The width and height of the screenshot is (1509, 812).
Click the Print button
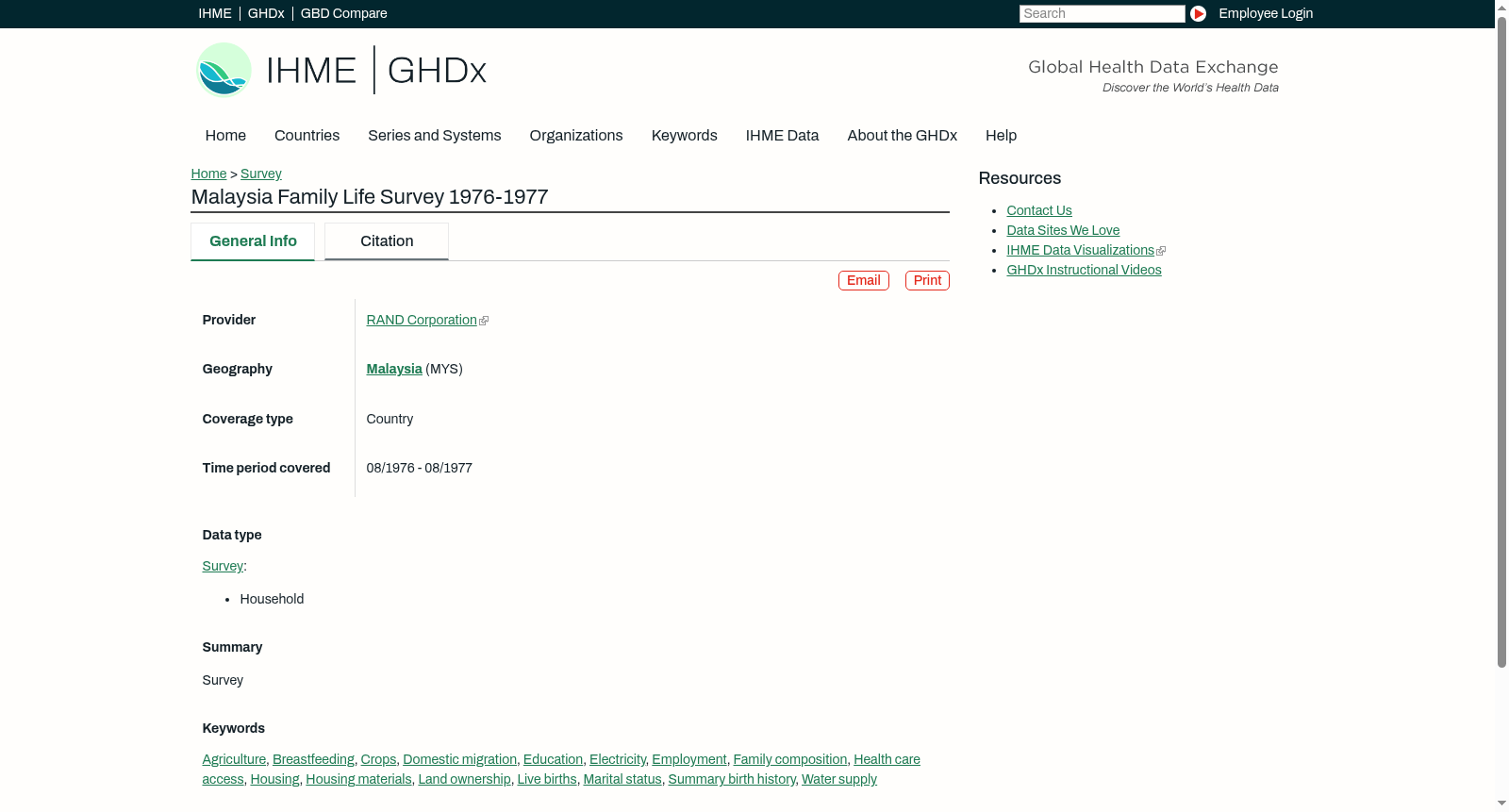tap(927, 280)
